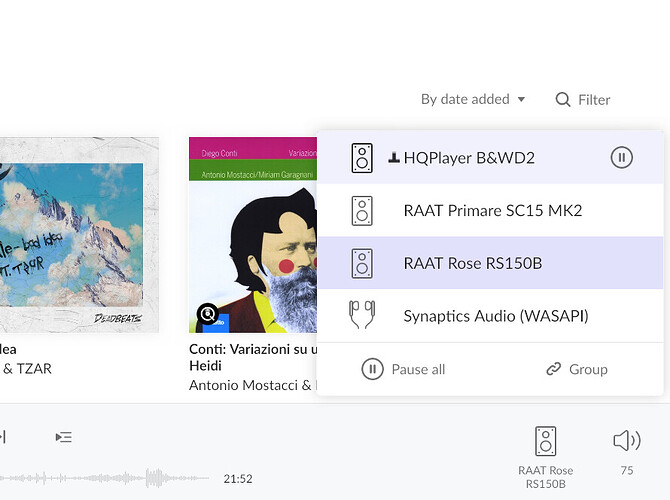
Task: Click the 21:52 track time
Action: (x=238, y=479)
